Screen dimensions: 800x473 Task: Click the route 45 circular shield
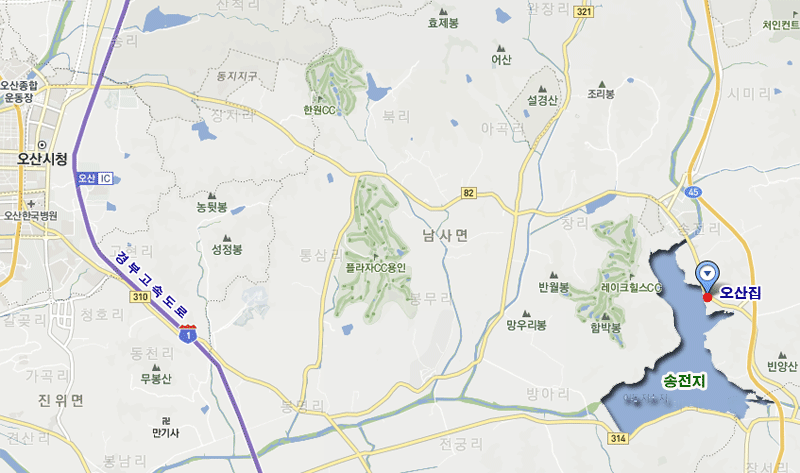(x=694, y=192)
